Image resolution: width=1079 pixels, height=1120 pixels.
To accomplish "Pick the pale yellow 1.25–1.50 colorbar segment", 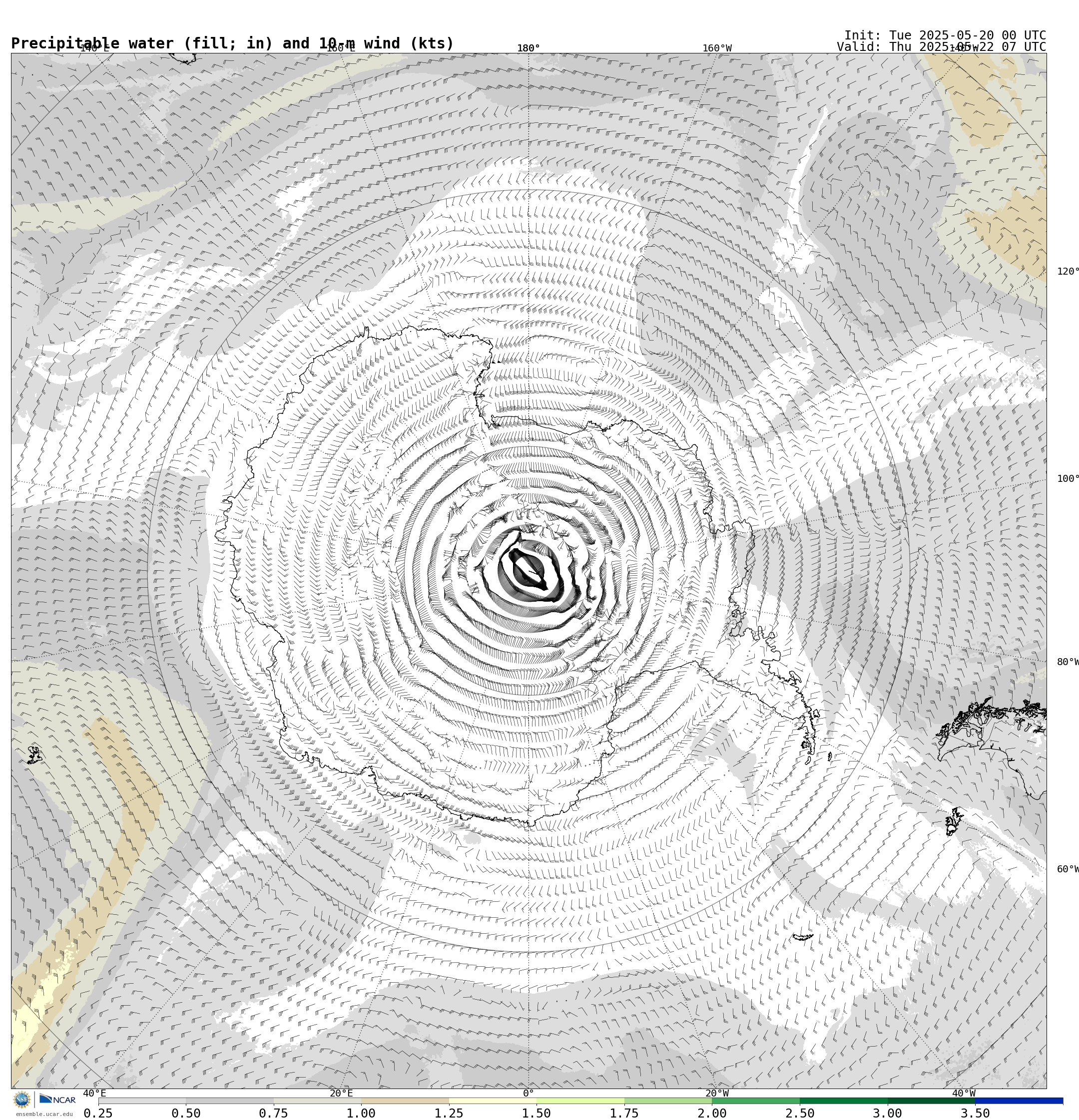I will point(493,1101).
